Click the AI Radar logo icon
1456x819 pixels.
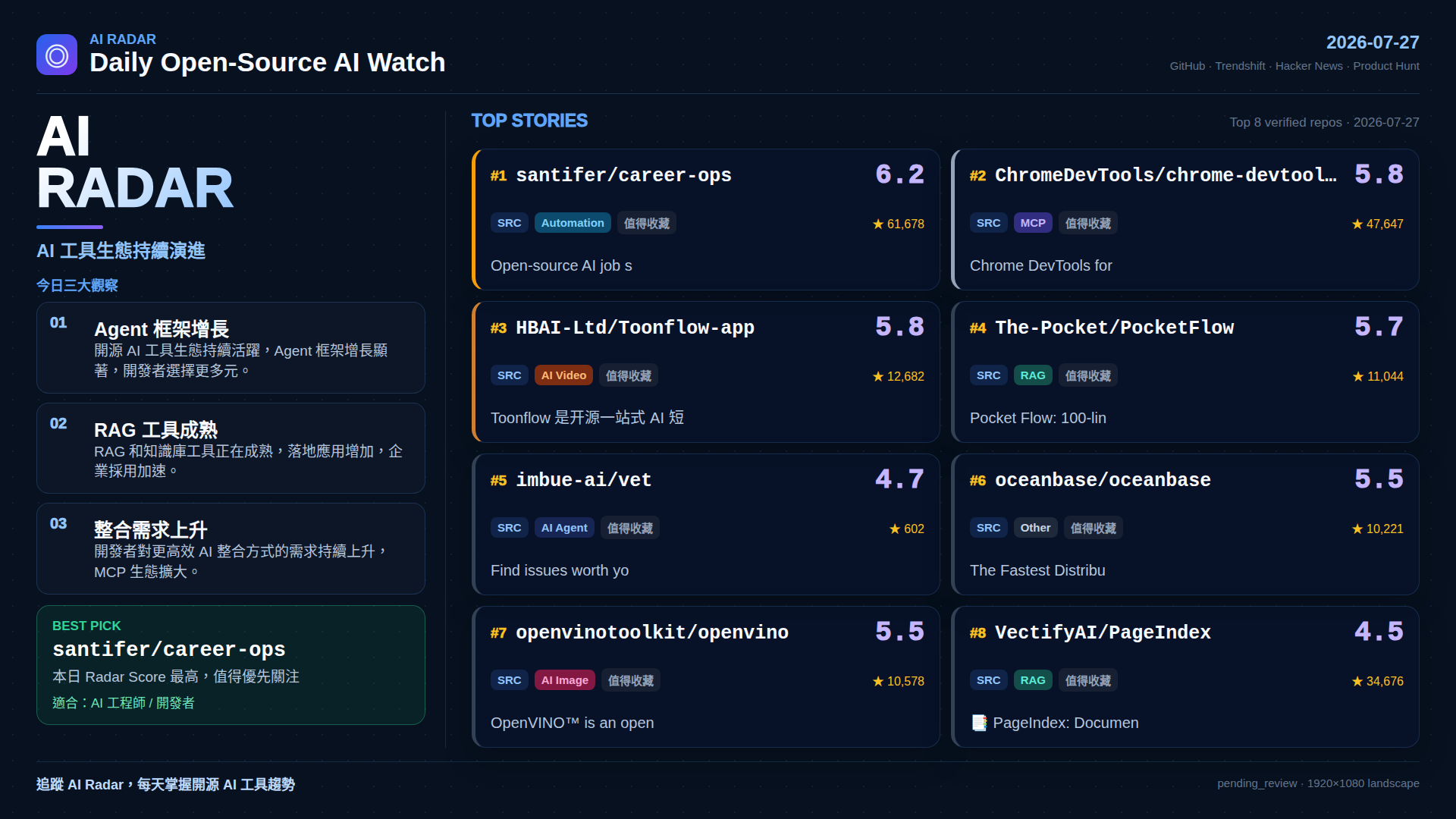pyautogui.click(x=57, y=55)
